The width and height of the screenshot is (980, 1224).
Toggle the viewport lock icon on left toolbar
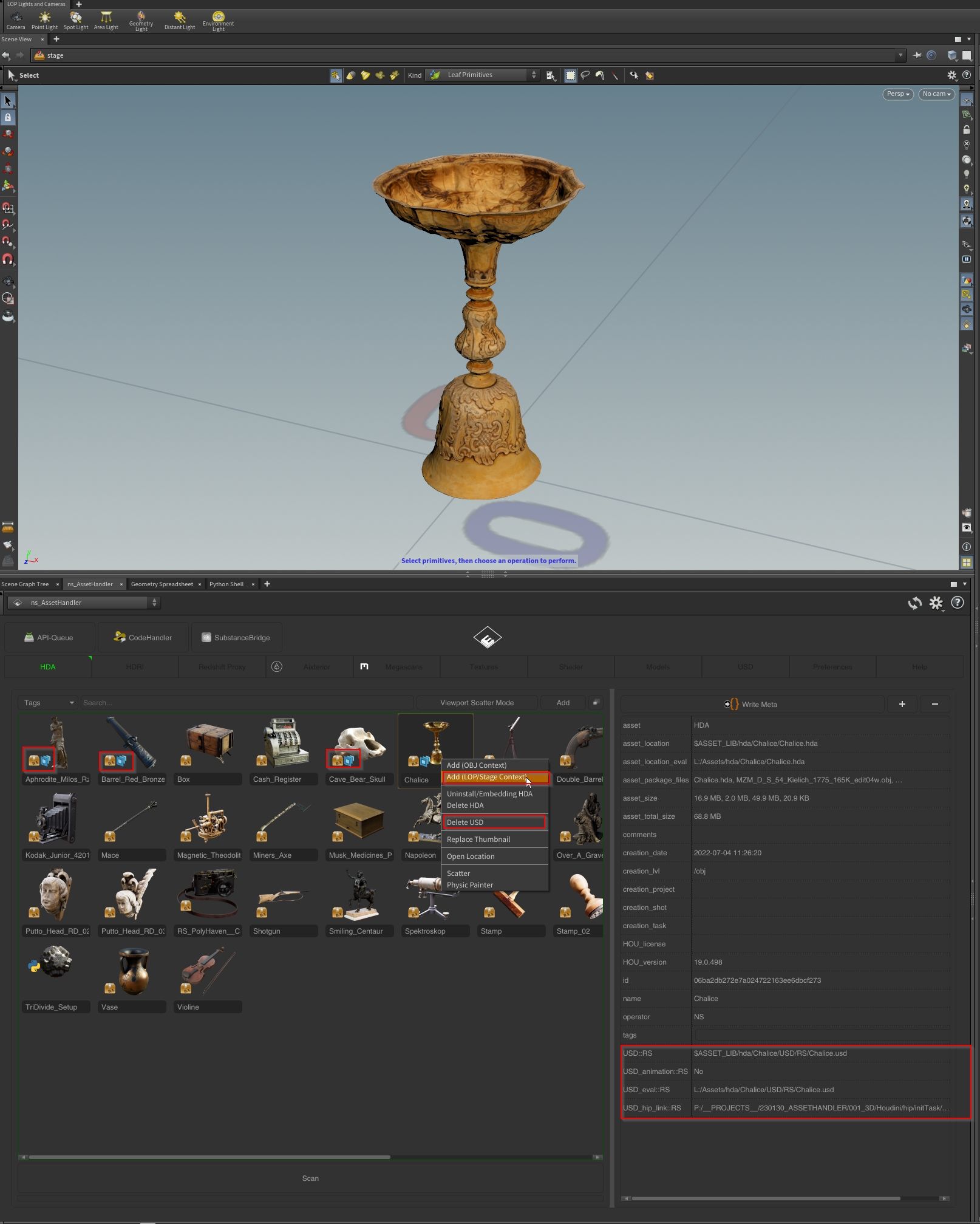(8, 118)
